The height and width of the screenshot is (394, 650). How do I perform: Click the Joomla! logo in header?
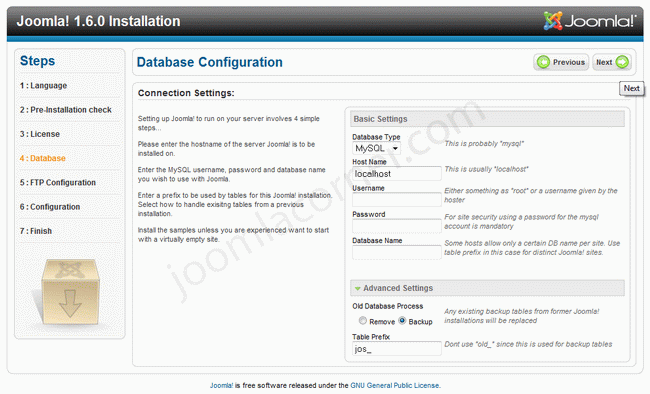tap(589, 21)
